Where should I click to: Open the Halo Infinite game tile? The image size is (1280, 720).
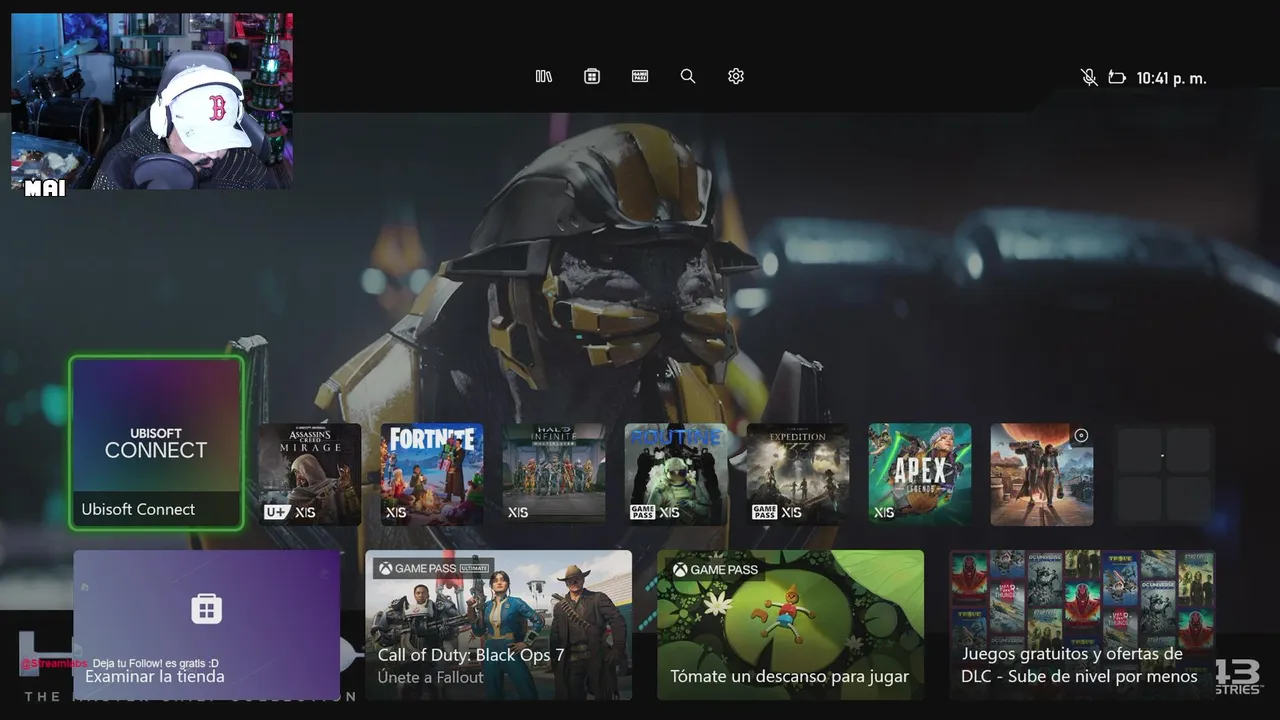pyautogui.click(x=554, y=474)
